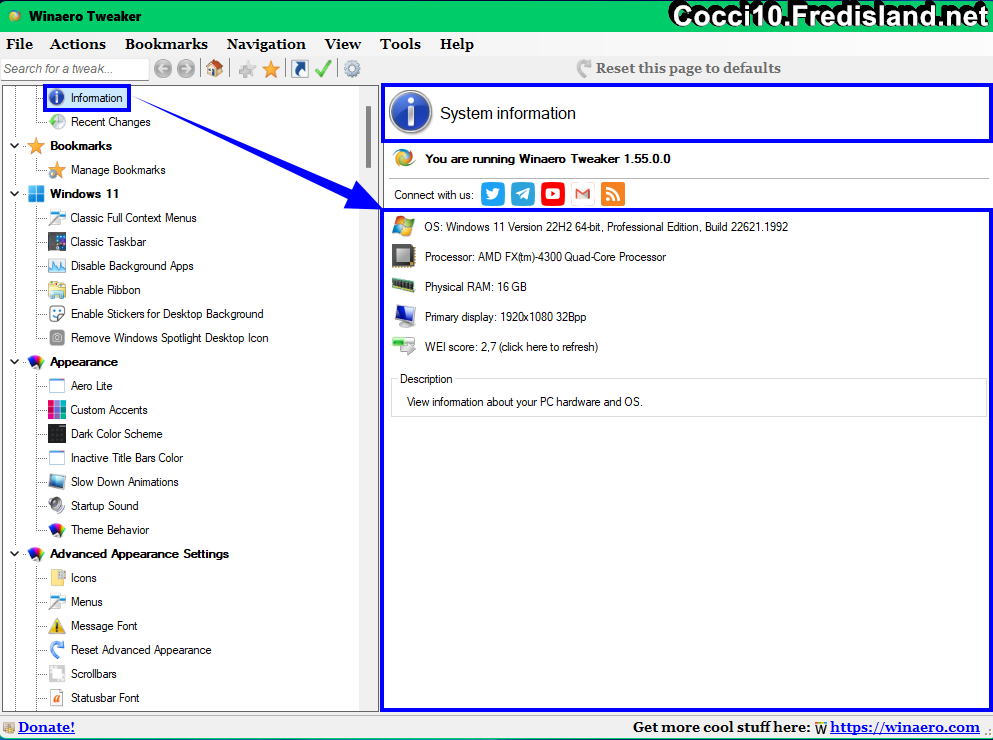
Task: Click WEI score text to refresh
Action: coord(511,347)
